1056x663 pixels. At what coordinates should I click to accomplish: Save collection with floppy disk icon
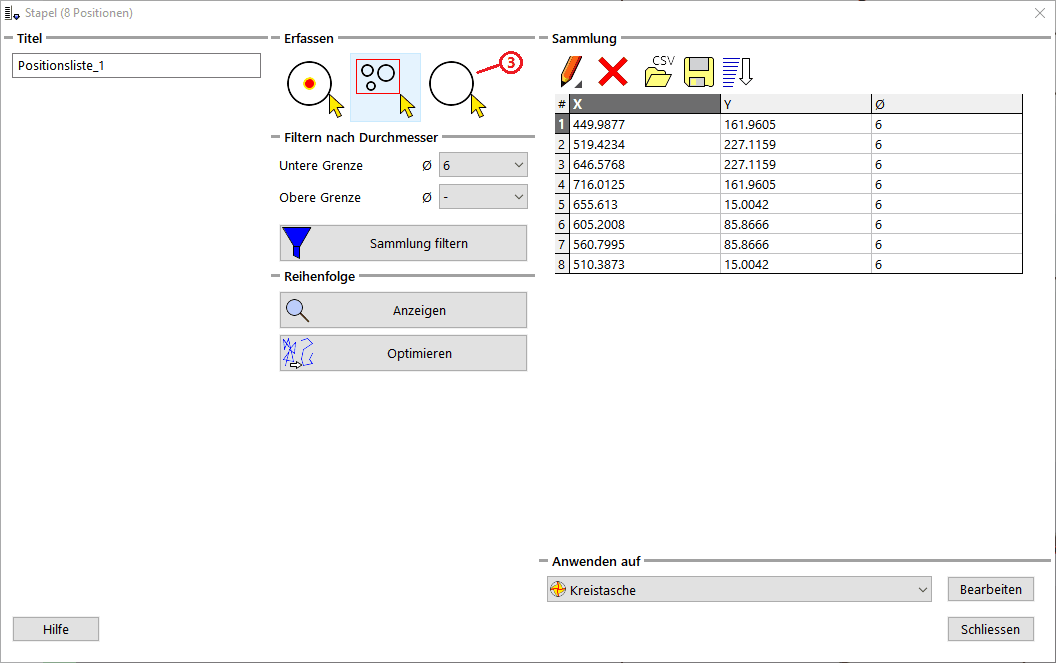[x=698, y=72]
